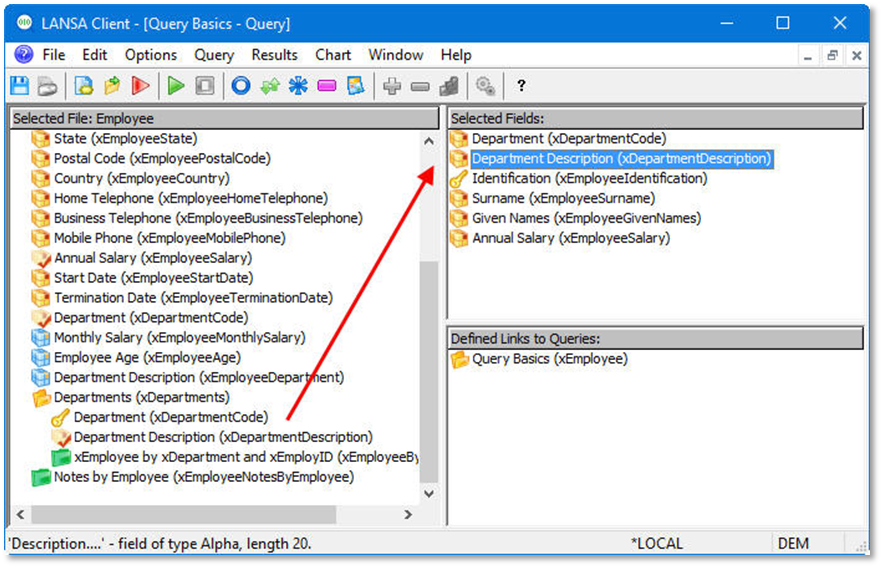Screen dimensions: 882x567
Task: Click the Print toolbar icon
Action: coord(47,86)
